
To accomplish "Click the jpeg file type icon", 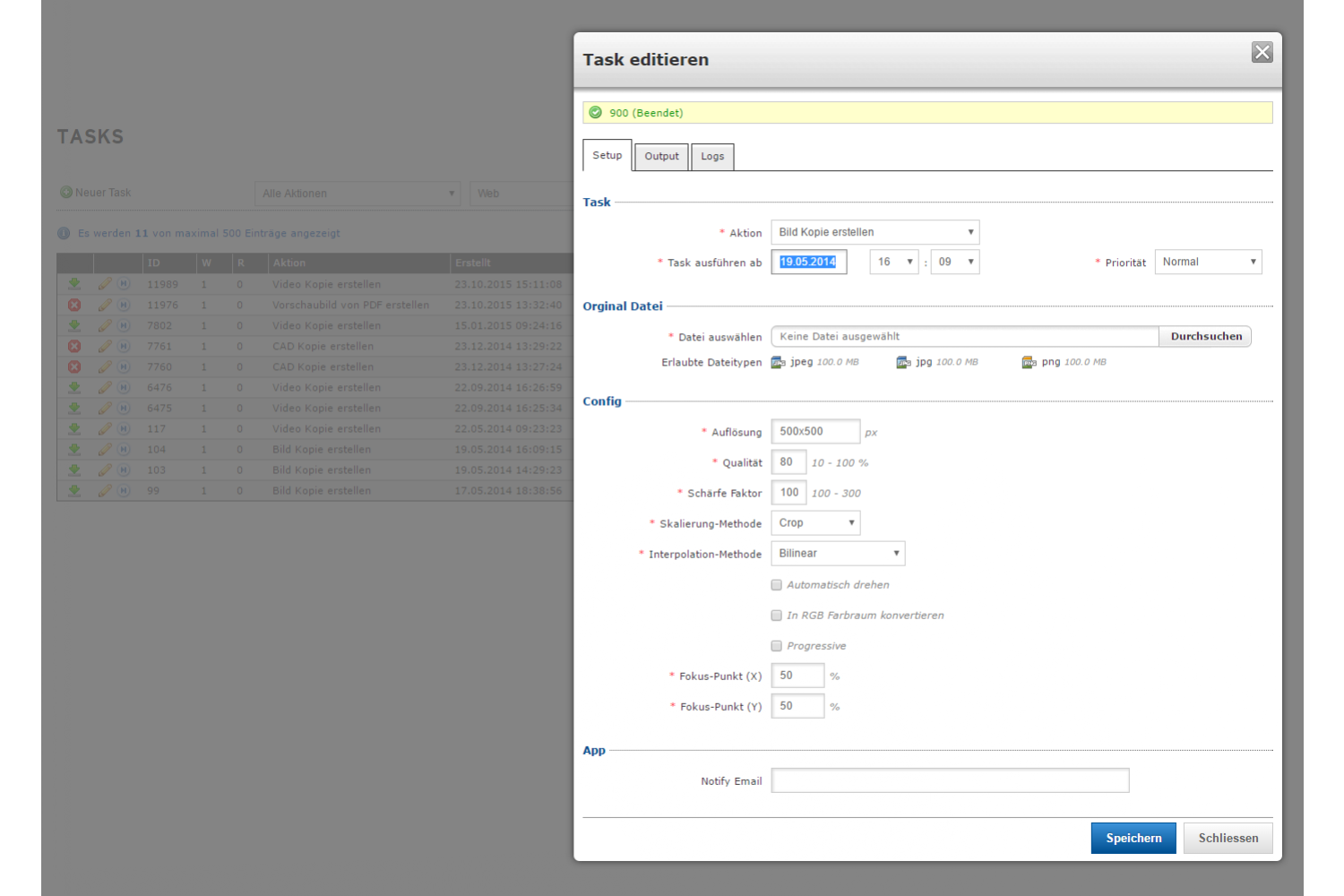I will click(778, 362).
